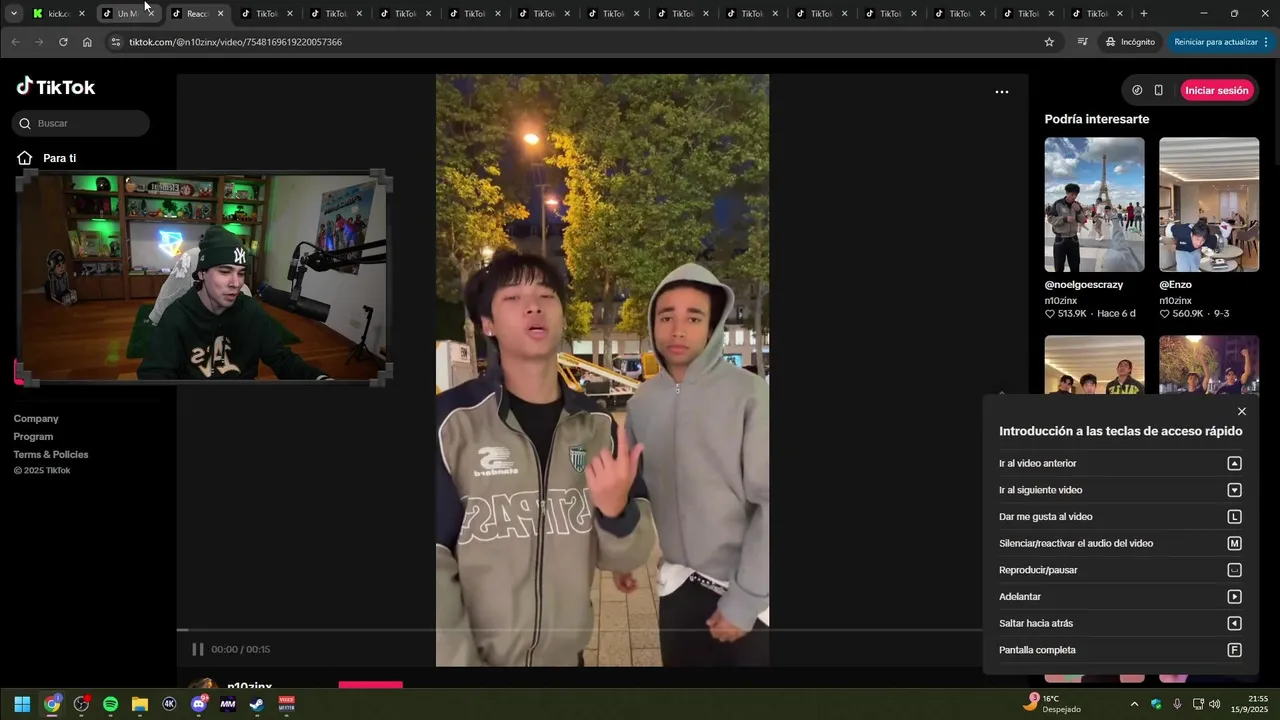Image resolution: width=1280 pixels, height=720 pixels.
Task: Open Steam from the taskbar
Action: [257, 704]
